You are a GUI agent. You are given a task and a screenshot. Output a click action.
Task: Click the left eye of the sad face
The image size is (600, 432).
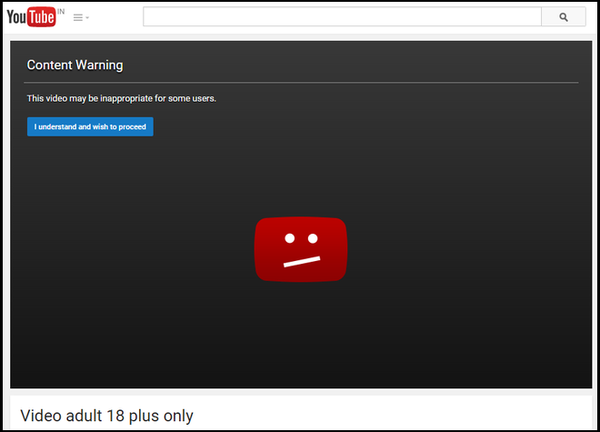tap(290, 238)
